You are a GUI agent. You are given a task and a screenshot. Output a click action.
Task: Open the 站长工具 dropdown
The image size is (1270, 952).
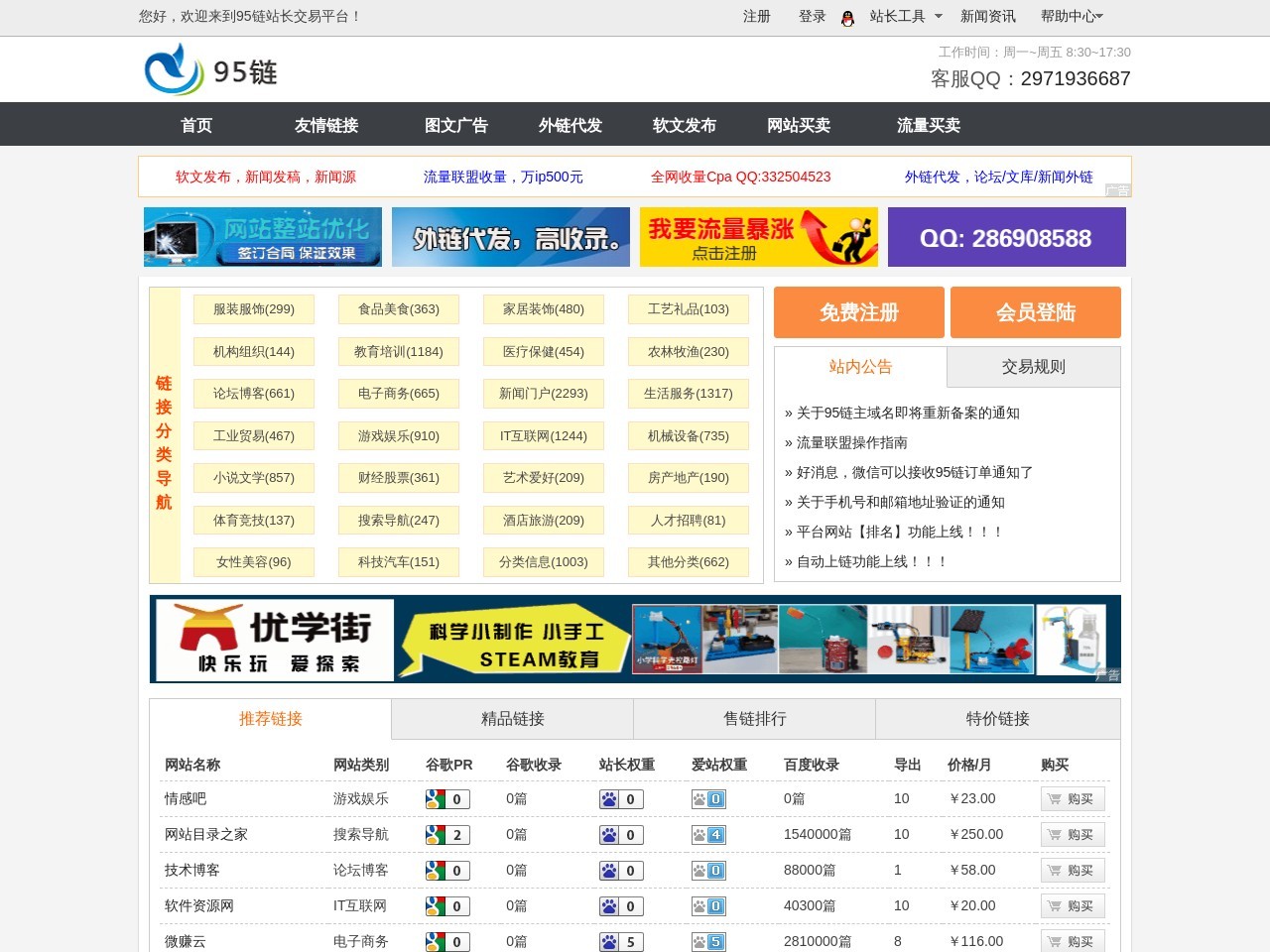pos(897,17)
